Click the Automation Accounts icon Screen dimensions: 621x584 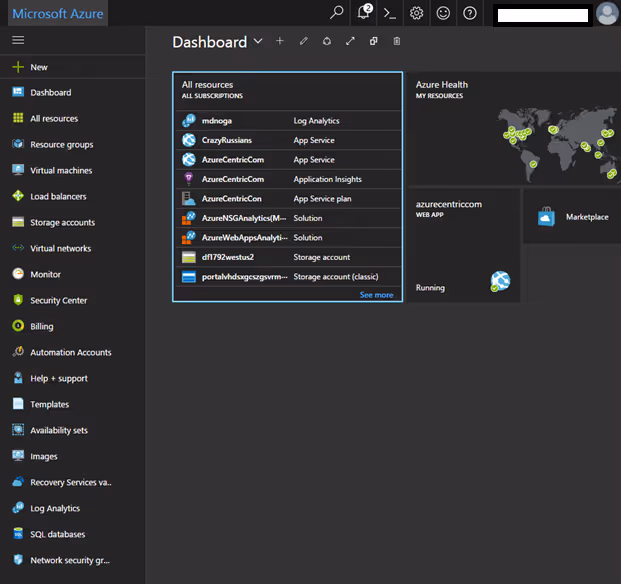coord(18,352)
